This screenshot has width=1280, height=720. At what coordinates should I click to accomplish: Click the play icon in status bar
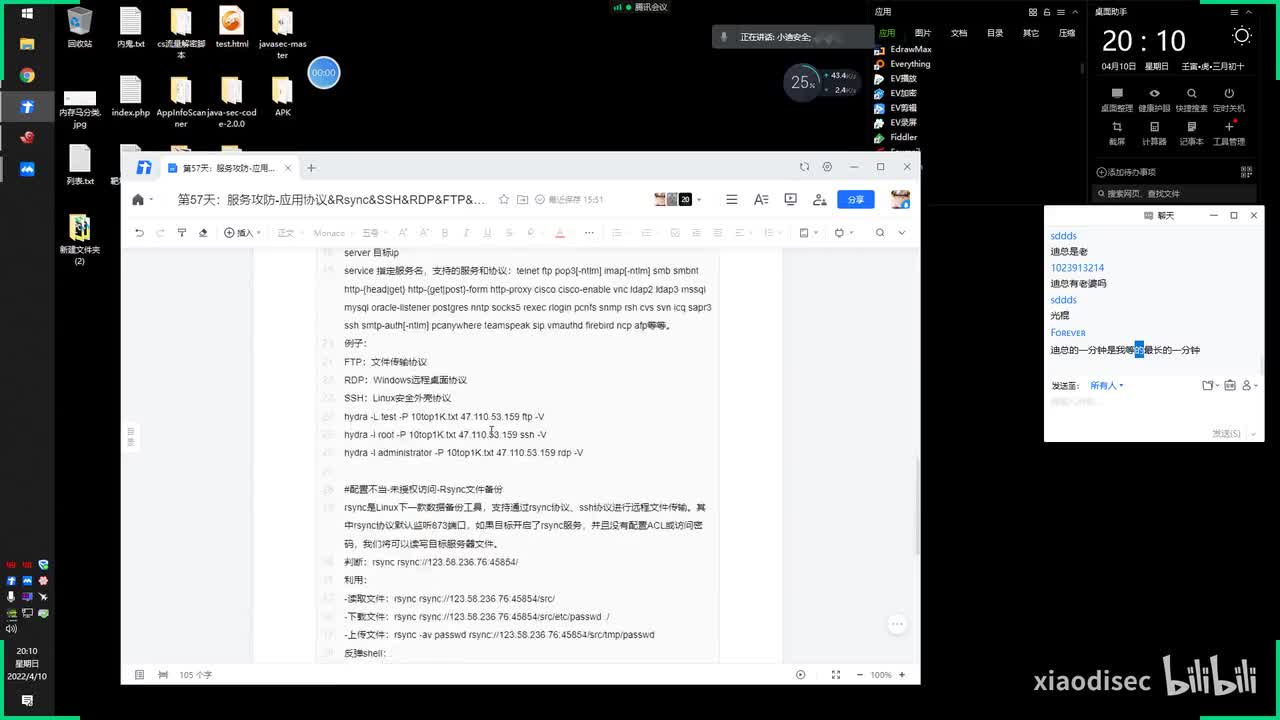(x=800, y=675)
